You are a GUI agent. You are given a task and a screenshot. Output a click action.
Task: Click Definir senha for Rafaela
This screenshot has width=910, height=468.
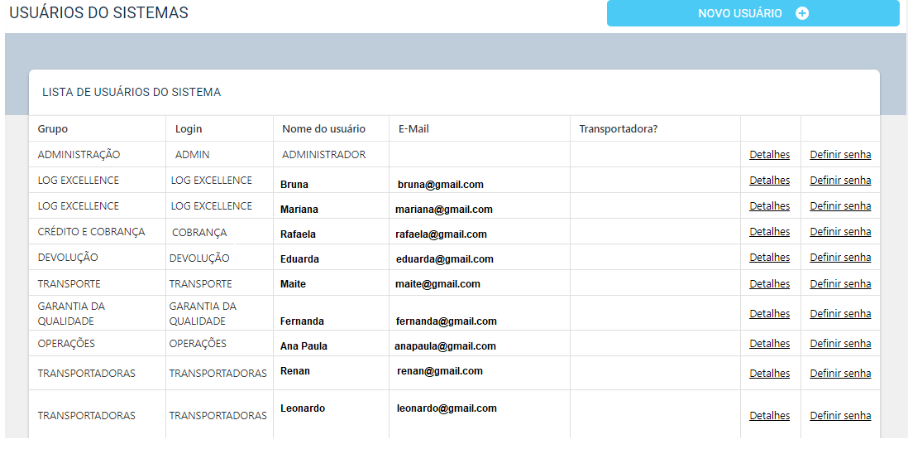(x=840, y=231)
